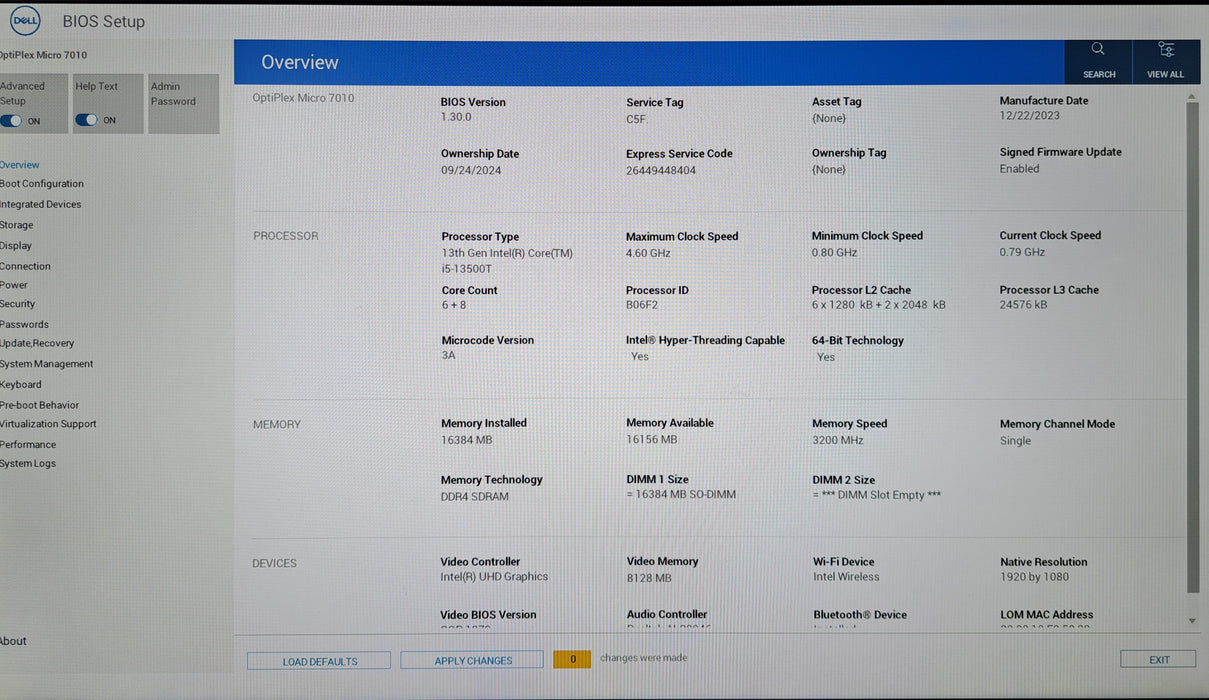Go to Keyboard settings
1209x700 pixels.
pos(21,385)
